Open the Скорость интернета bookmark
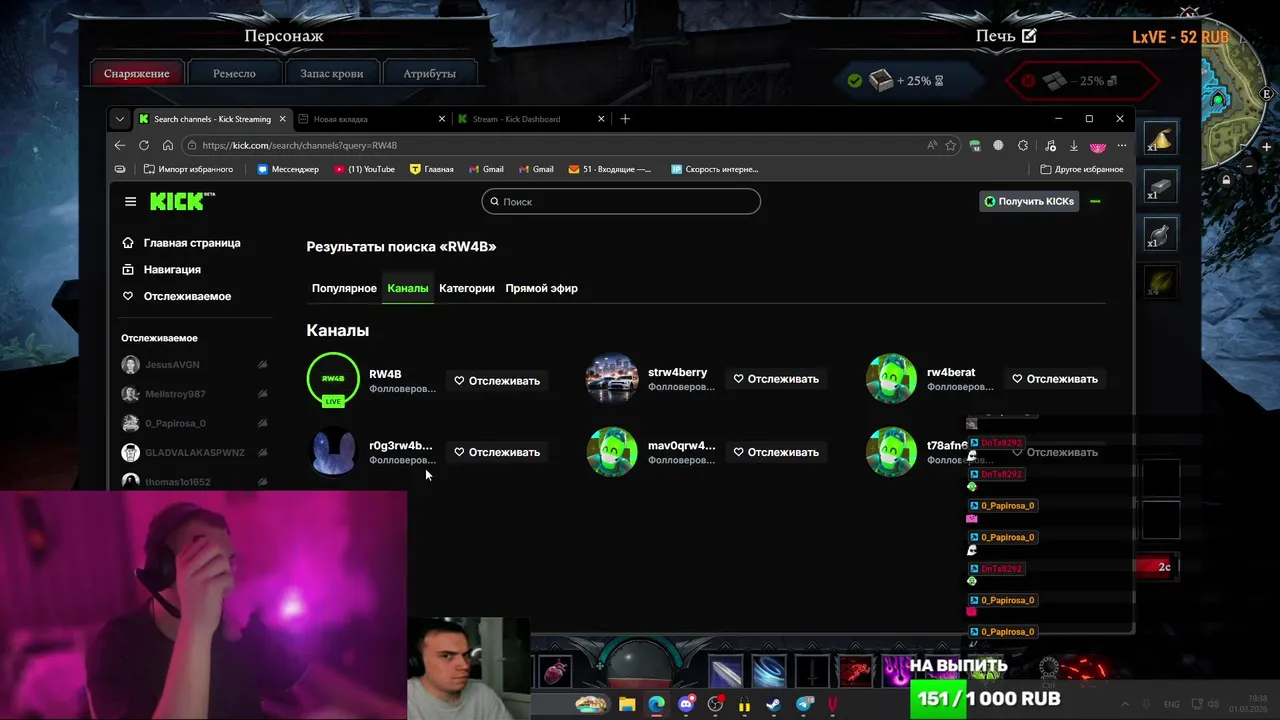1280x720 pixels. (x=715, y=169)
